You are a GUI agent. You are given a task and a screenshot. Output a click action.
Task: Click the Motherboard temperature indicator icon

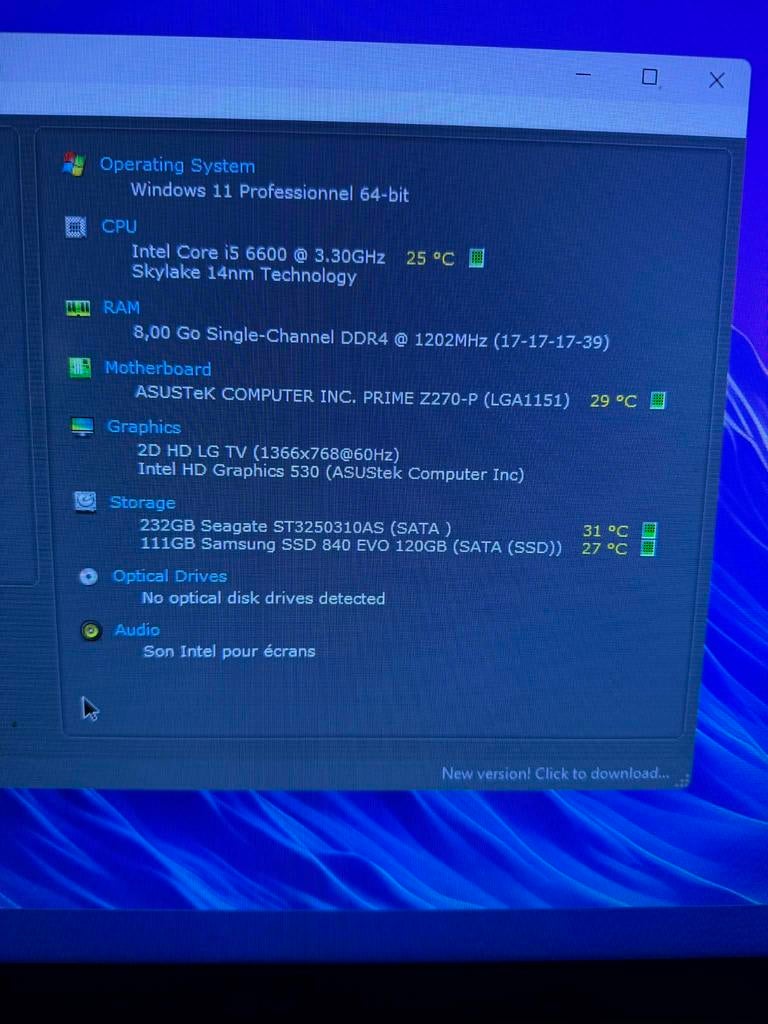tap(657, 400)
